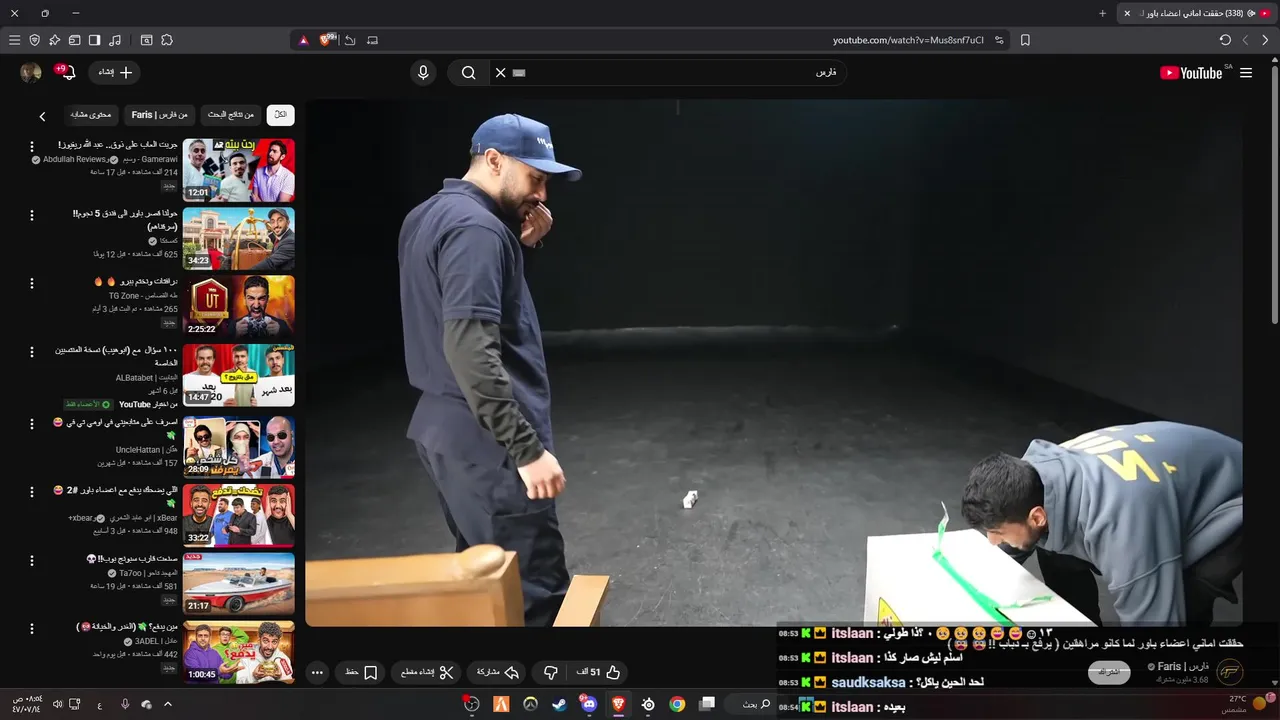The height and width of the screenshot is (720, 1280).
Task: Click the Share 'مشاركة' button
Action: pos(497,672)
